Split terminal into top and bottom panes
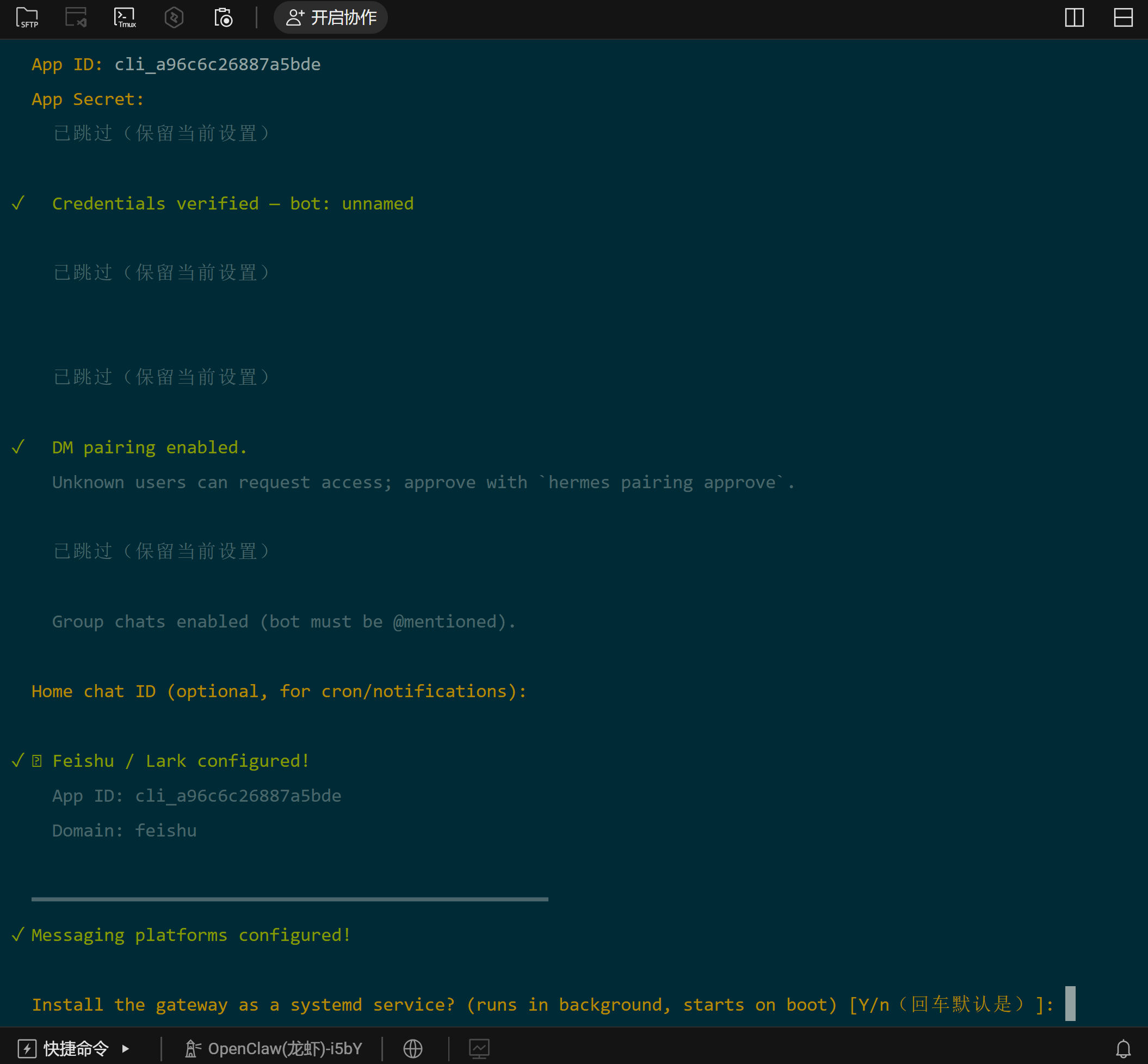This screenshot has height=1064, width=1148. coord(1124,17)
